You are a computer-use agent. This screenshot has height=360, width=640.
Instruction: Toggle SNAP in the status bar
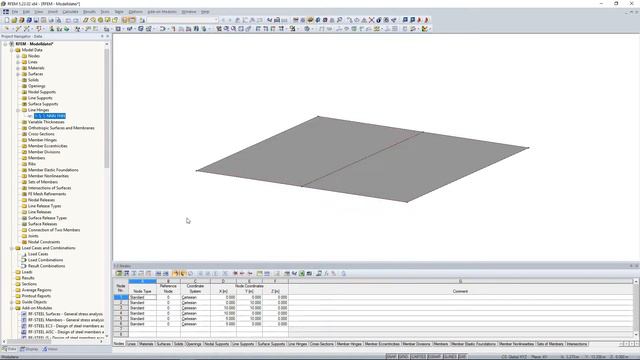pyautogui.click(x=391, y=357)
